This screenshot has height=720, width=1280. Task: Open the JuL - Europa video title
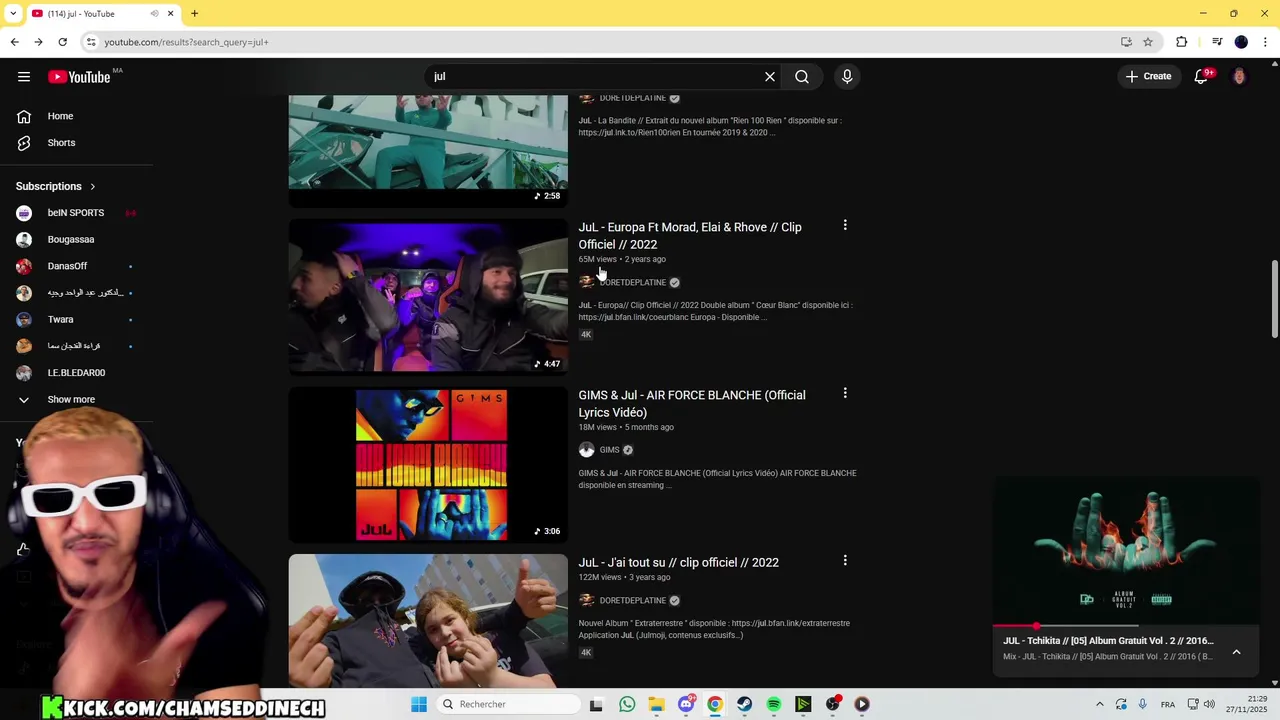pos(690,236)
